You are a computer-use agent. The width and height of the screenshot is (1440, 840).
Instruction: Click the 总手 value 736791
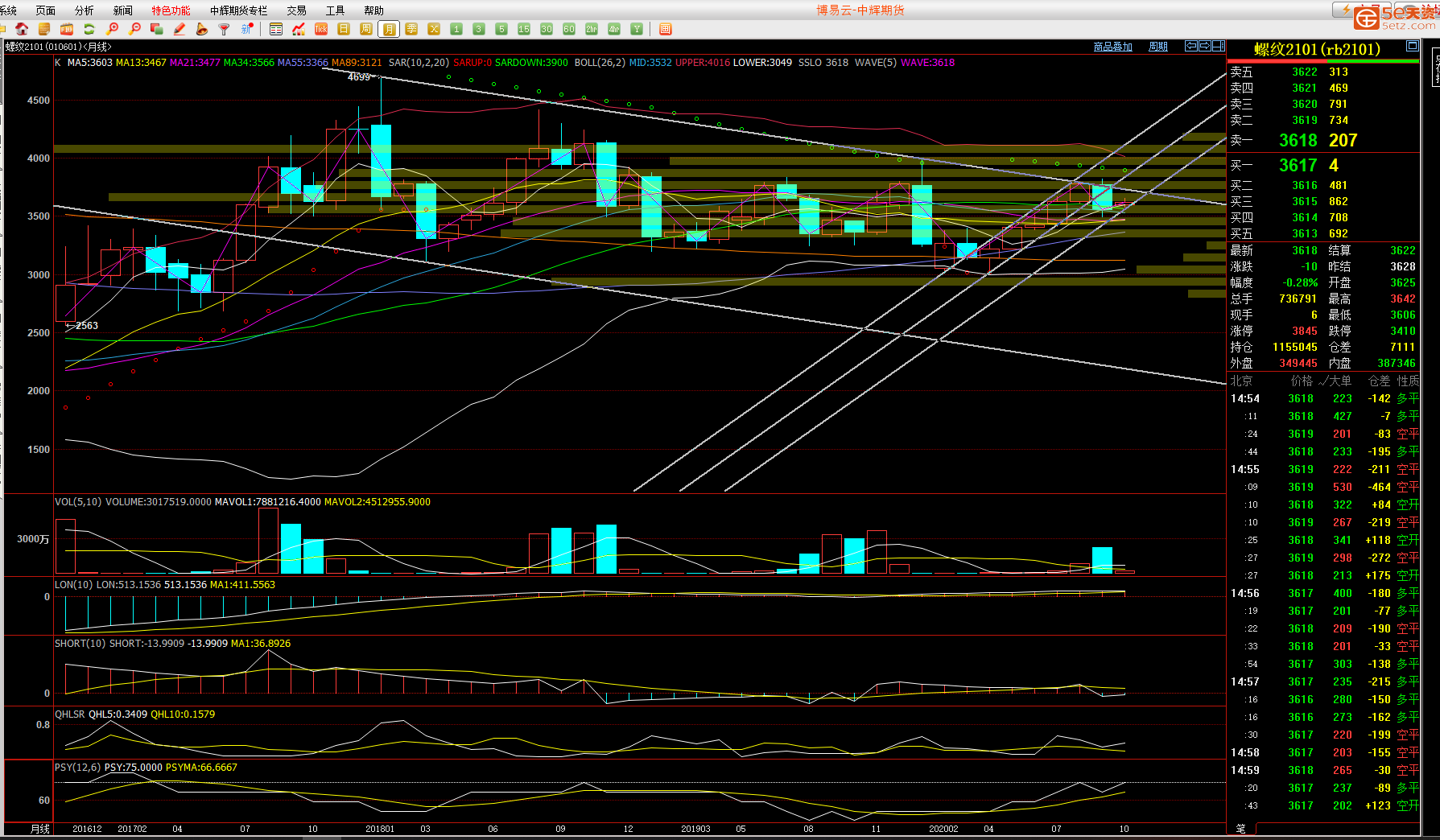1298,299
